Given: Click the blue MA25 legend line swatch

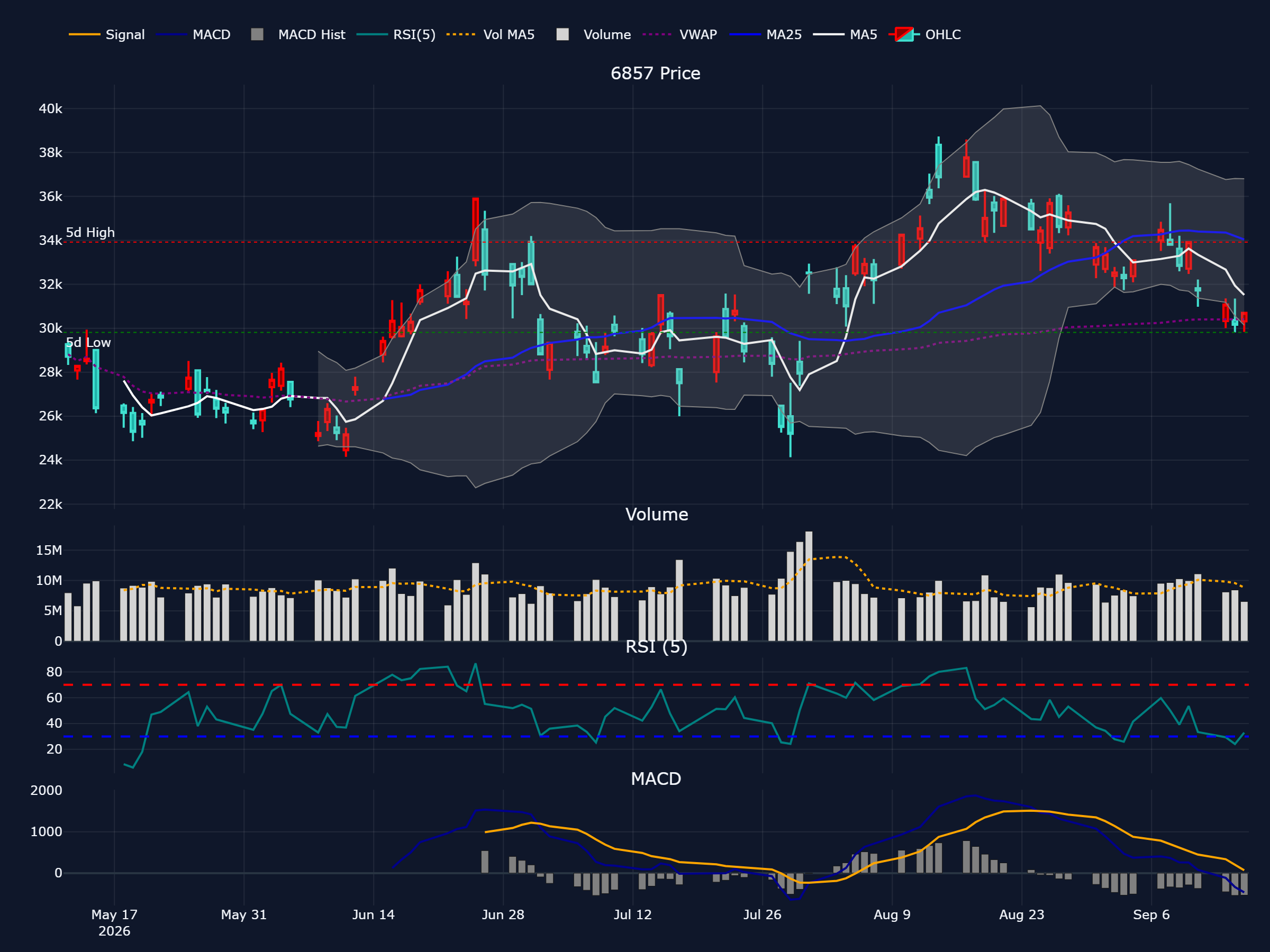Looking at the screenshot, I should click(745, 34).
